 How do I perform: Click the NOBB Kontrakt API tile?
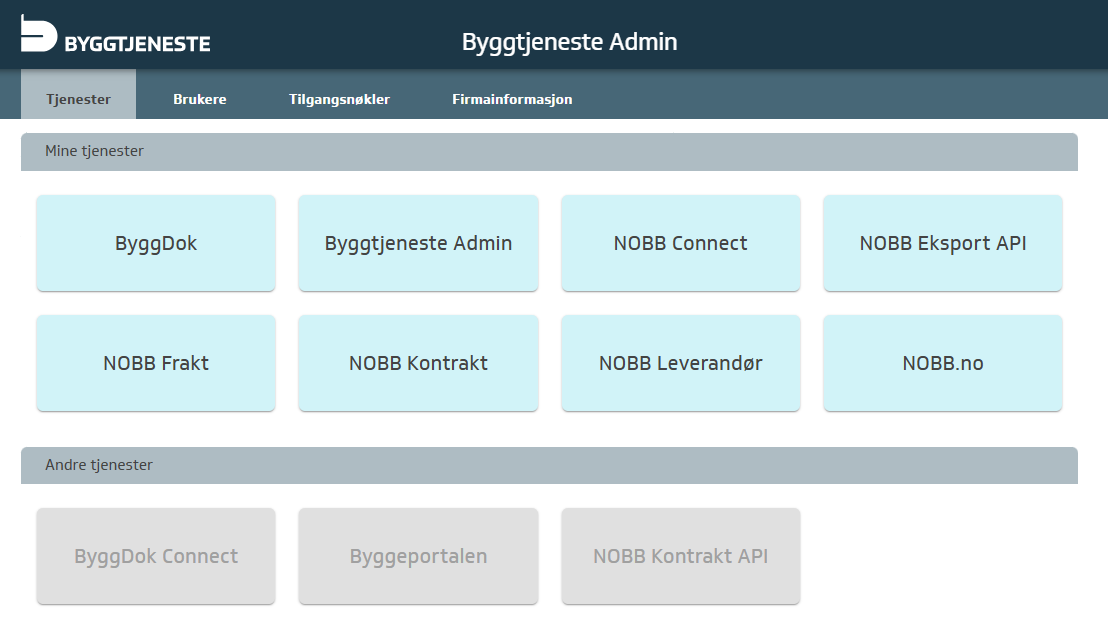[x=680, y=556]
